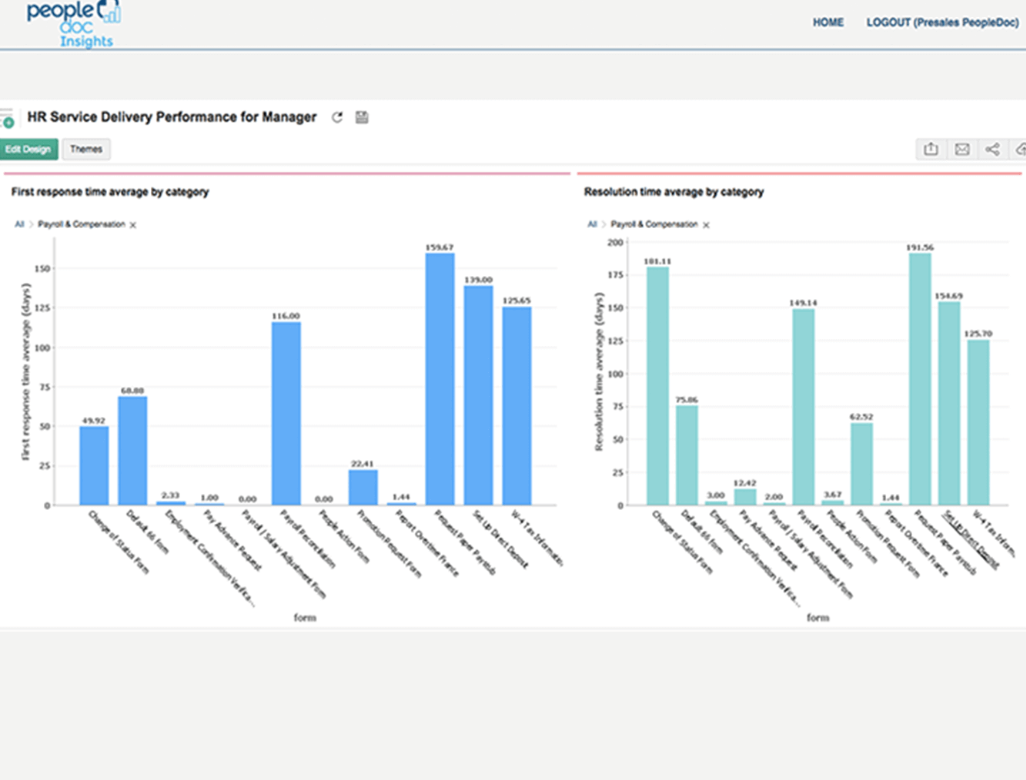Screen dimensions: 1026x780
Task: Select Payroll & Compensation breadcrumb in Resolution chart
Action: click(x=654, y=224)
